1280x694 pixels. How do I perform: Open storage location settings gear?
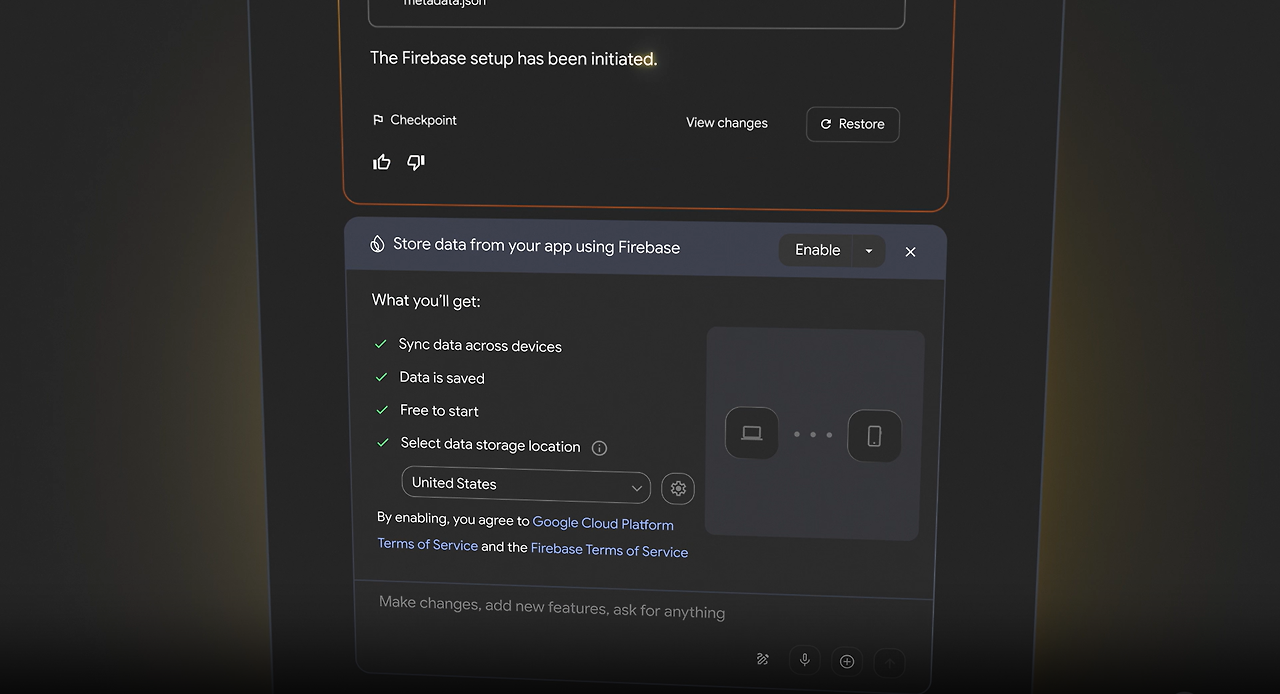[x=678, y=488]
